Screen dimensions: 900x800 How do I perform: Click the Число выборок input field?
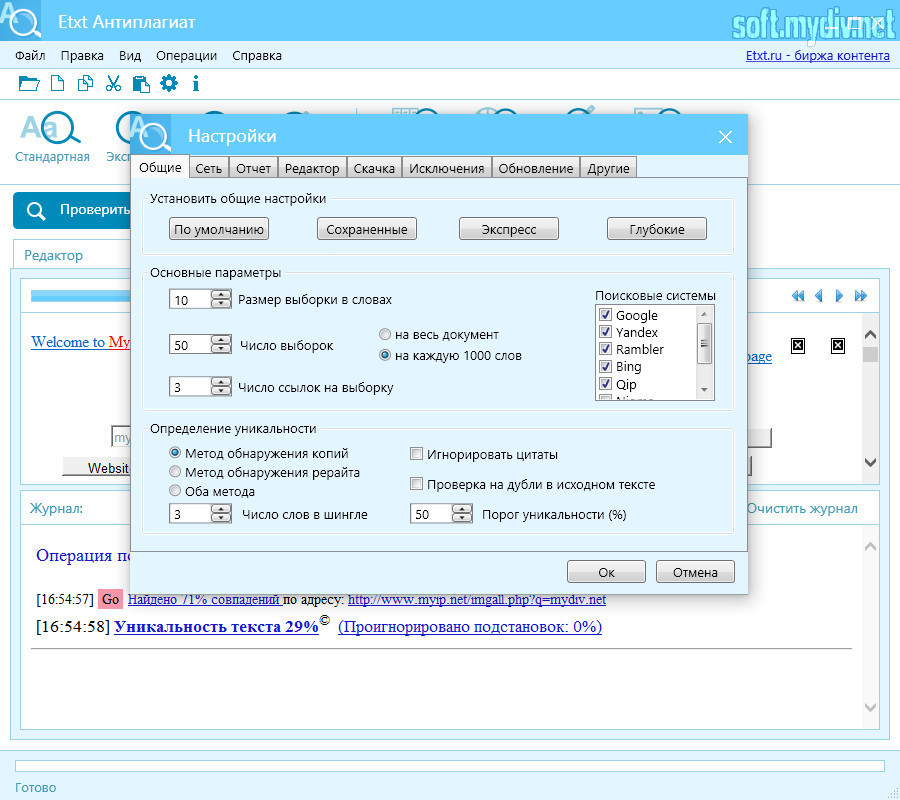click(189, 345)
